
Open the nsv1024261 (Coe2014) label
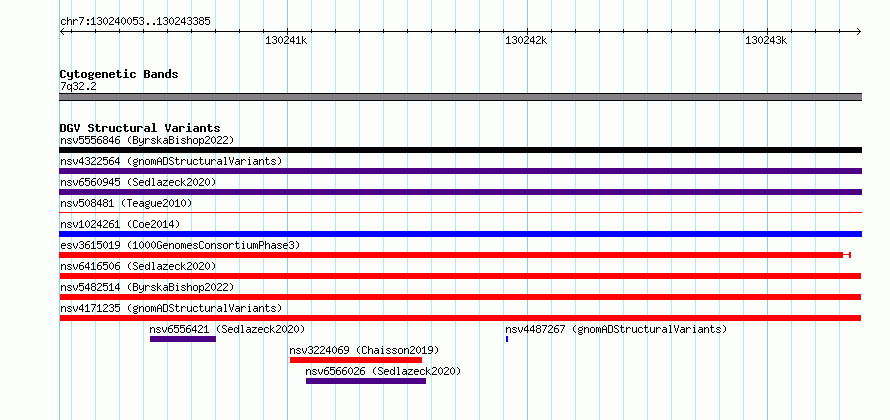coord(120,224)
